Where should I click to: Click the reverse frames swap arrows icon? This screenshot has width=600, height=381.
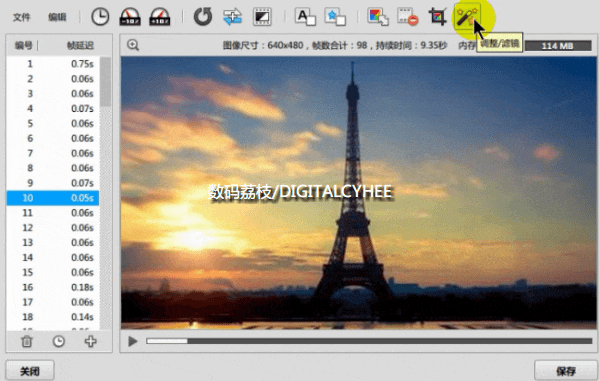tap(233, 17)
